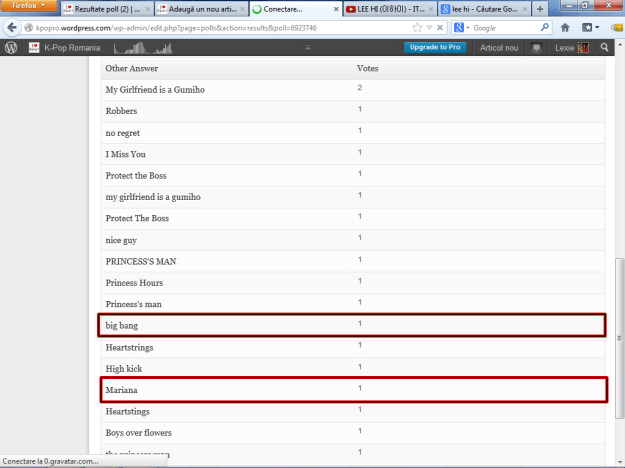Image resolution: width=625 pixels, height=468 pixels.
Task: Click the admin bar search magnifier
Action: 604,47
